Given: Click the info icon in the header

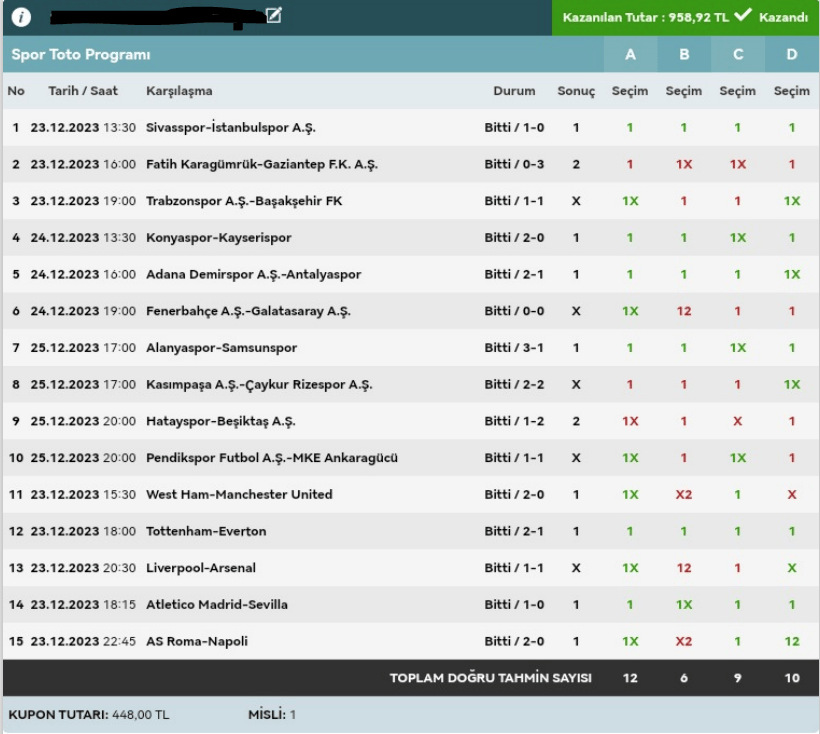Looking at the screenshot, I should (x=21, y=17).
